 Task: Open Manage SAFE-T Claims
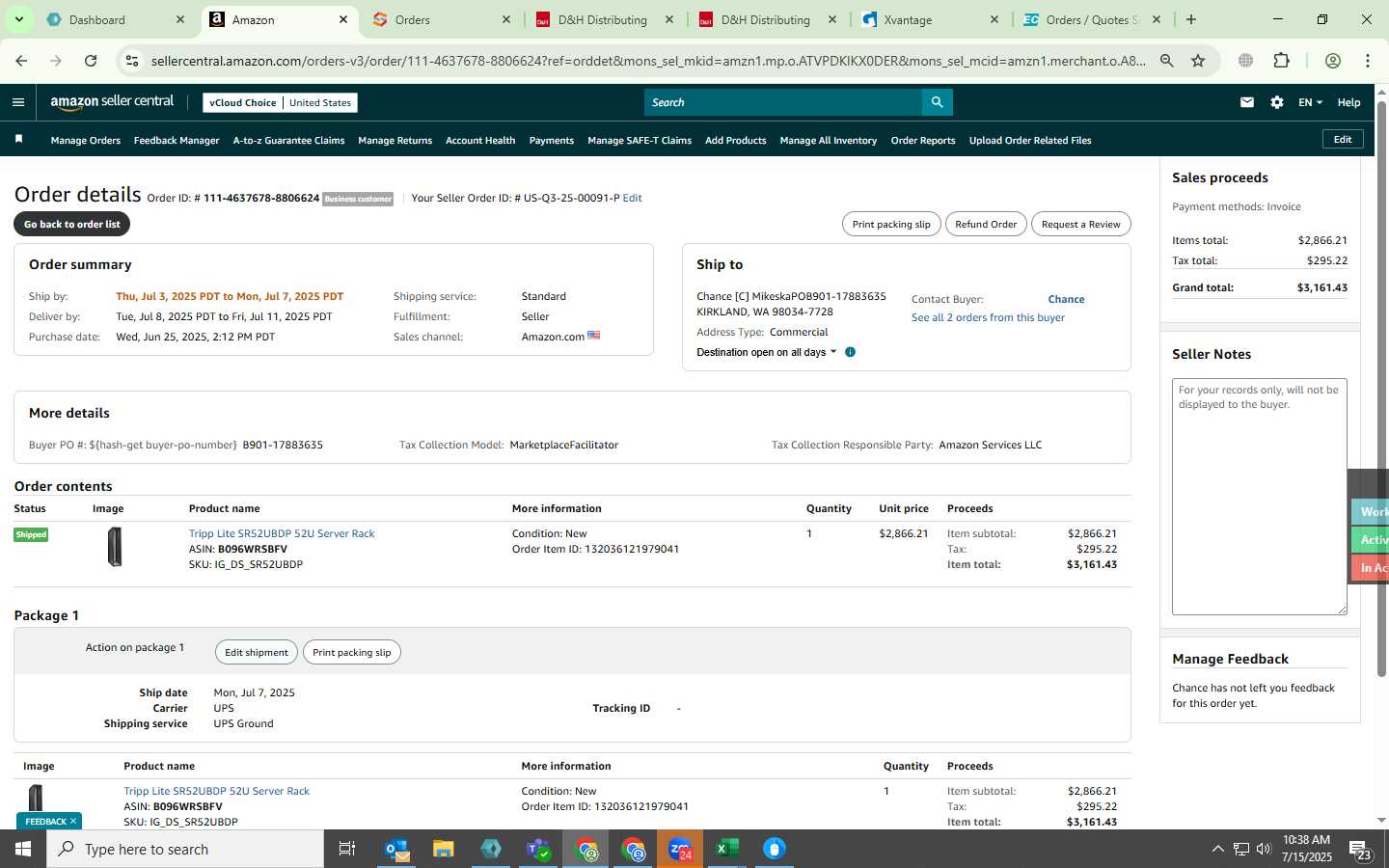coord(640,140)
